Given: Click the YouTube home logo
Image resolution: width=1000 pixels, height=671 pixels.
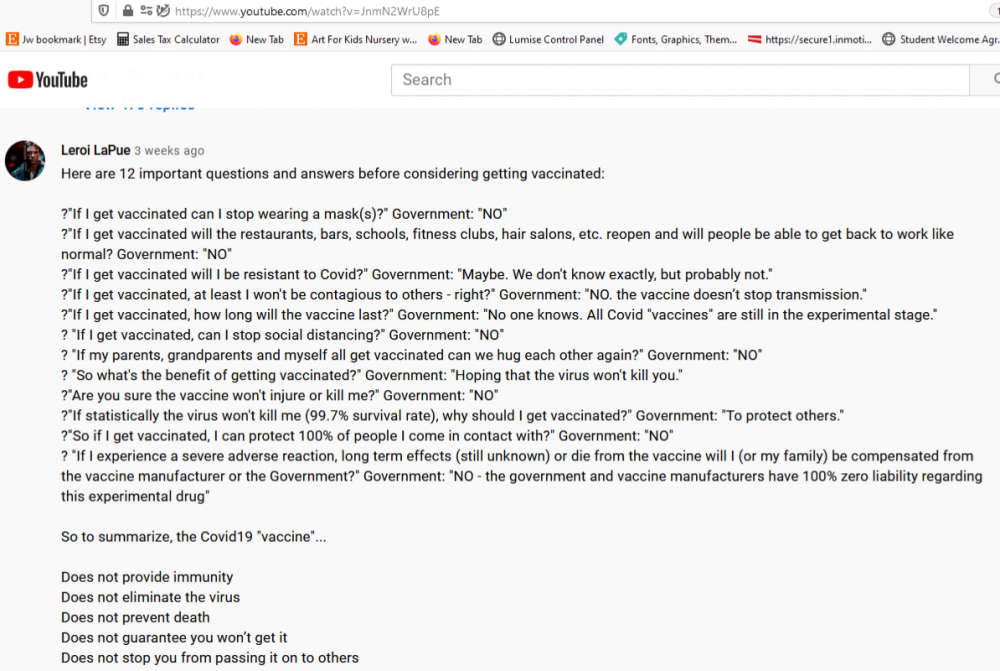Looking at the screenshot, I should click(47, 80).
